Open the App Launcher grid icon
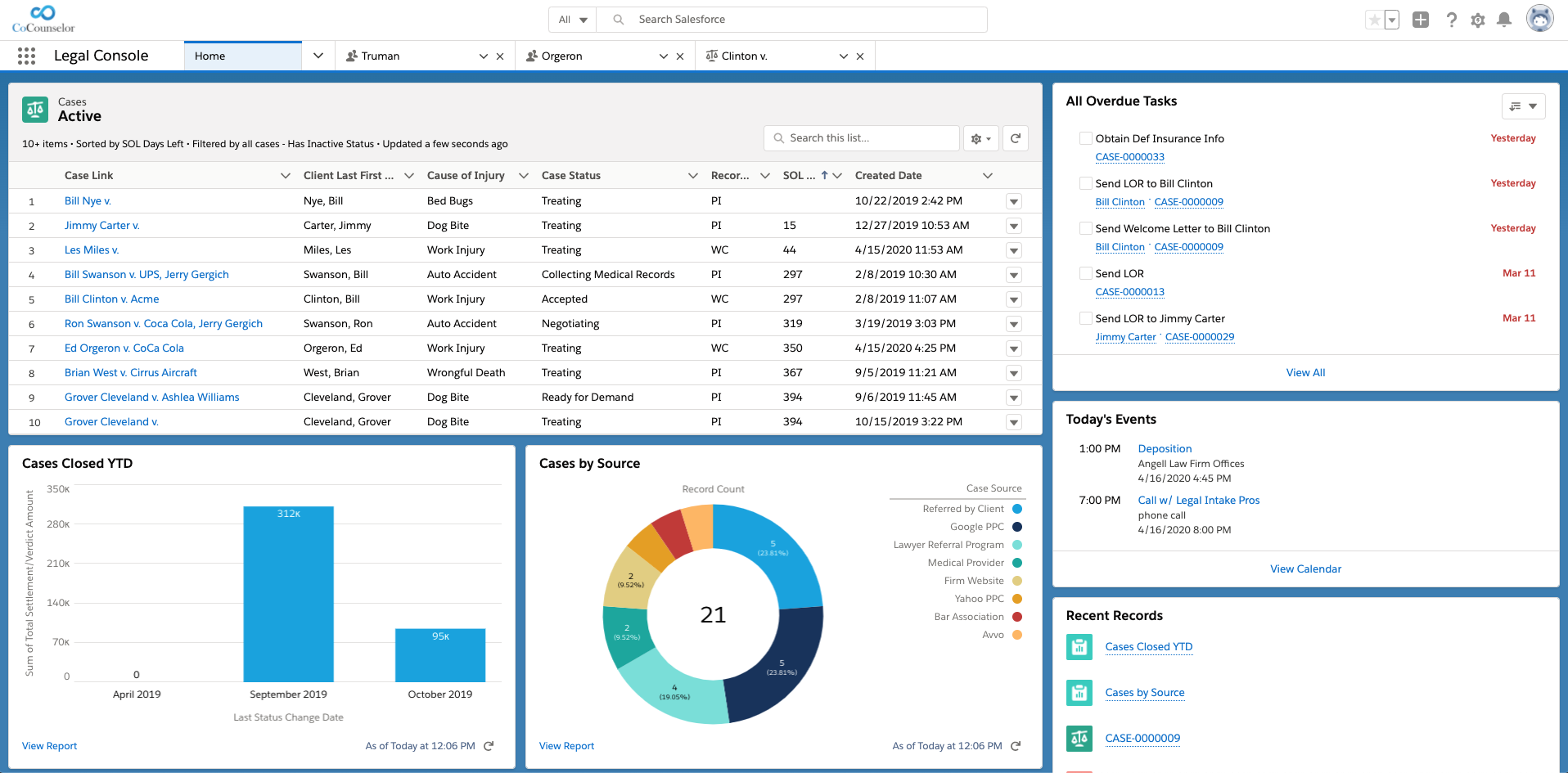This screenshot has width=1568, height=773. point(26,56)
